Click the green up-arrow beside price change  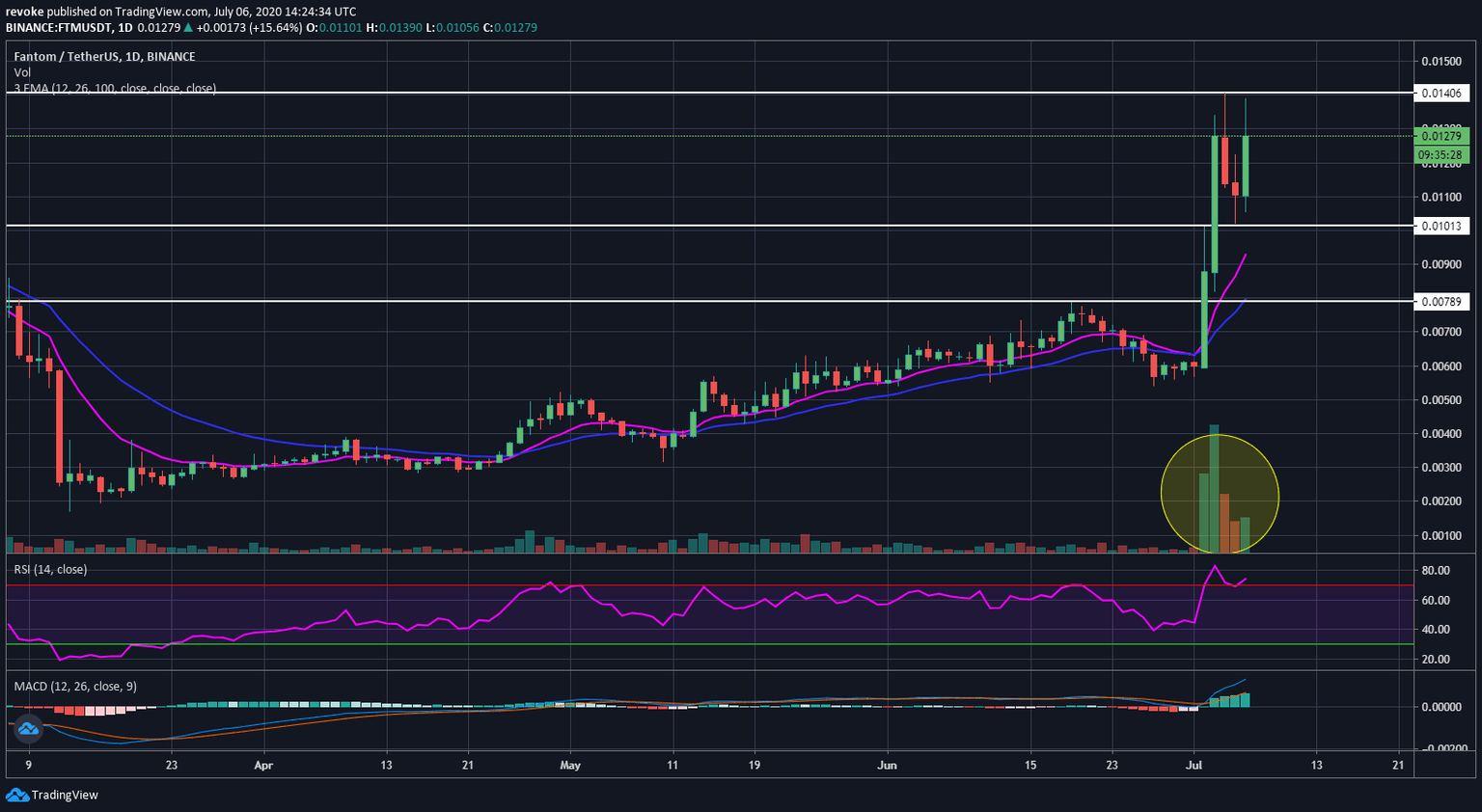point(188,28)
